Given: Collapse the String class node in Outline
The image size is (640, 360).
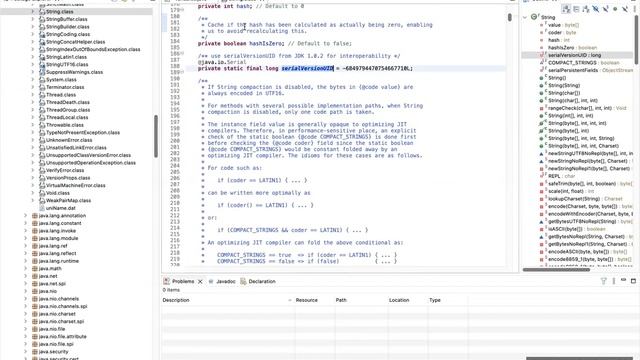Looking at the screenshot, I should [525, 17].
